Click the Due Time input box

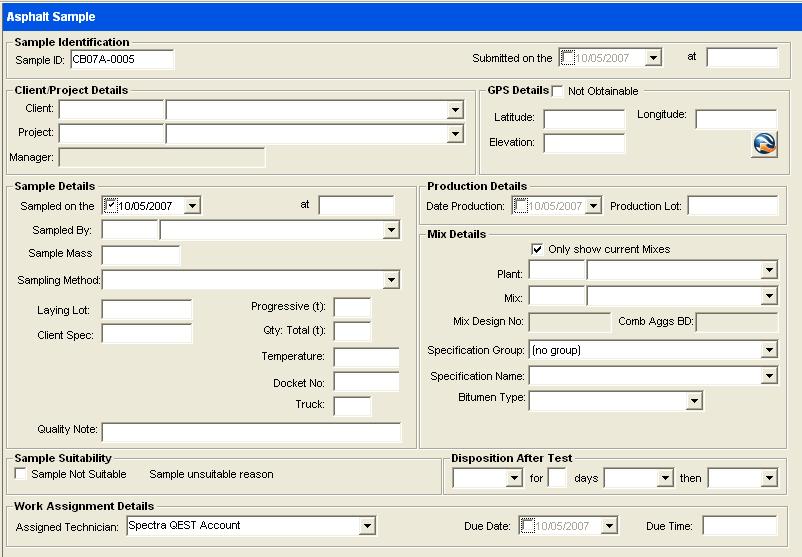coord(739,526)
